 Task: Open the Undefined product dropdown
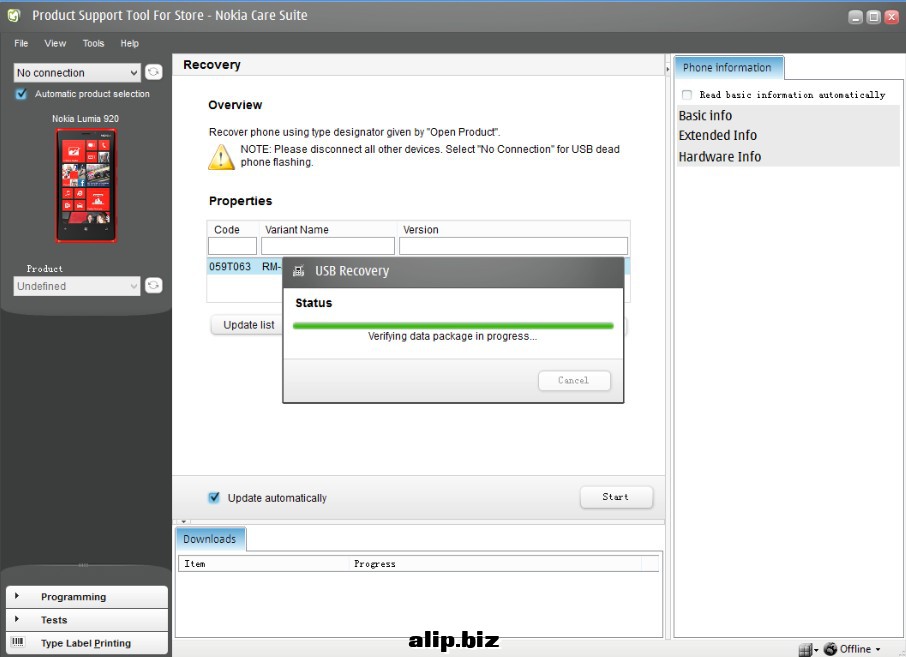[77, 286]
